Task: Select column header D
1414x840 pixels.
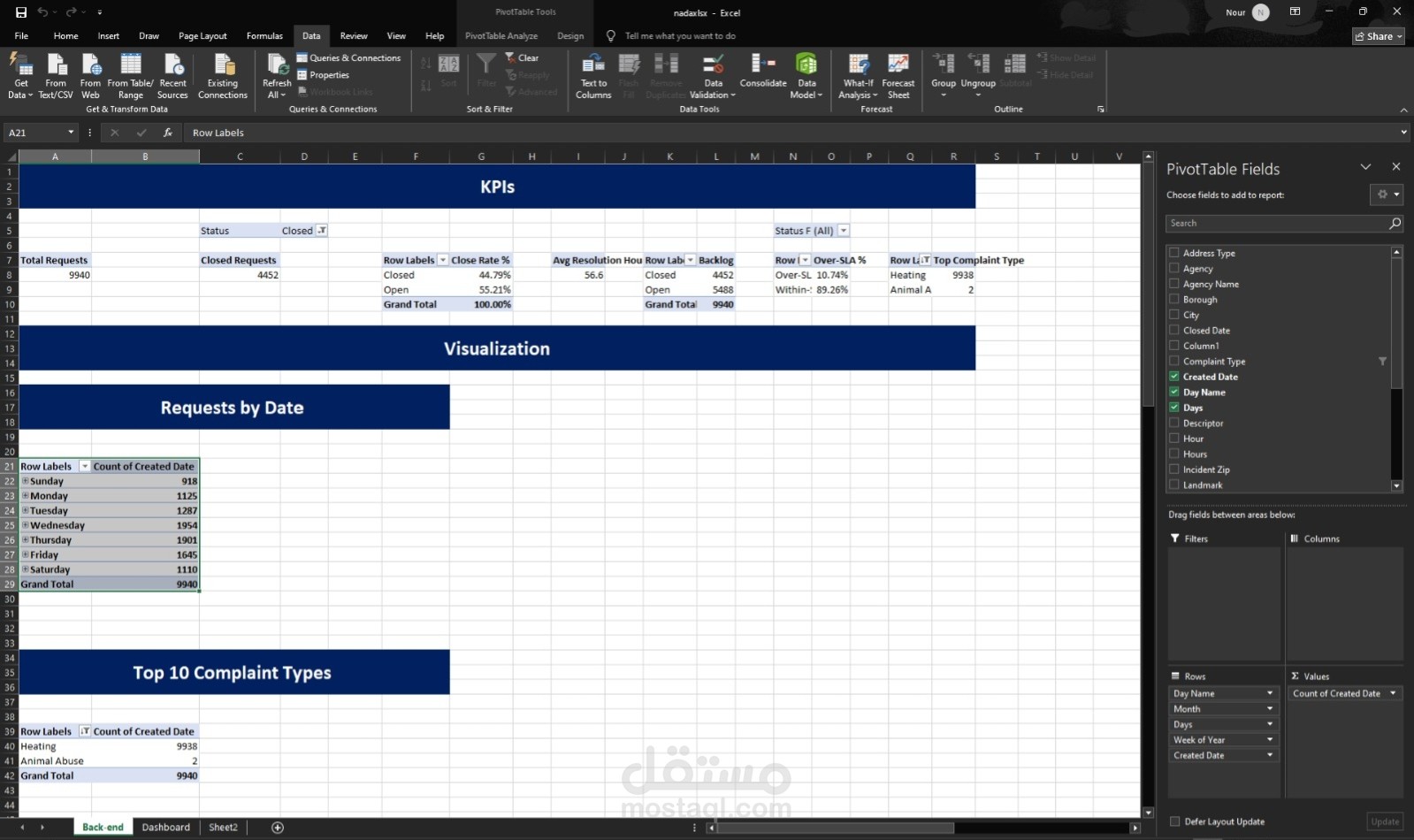Action: 303,157
